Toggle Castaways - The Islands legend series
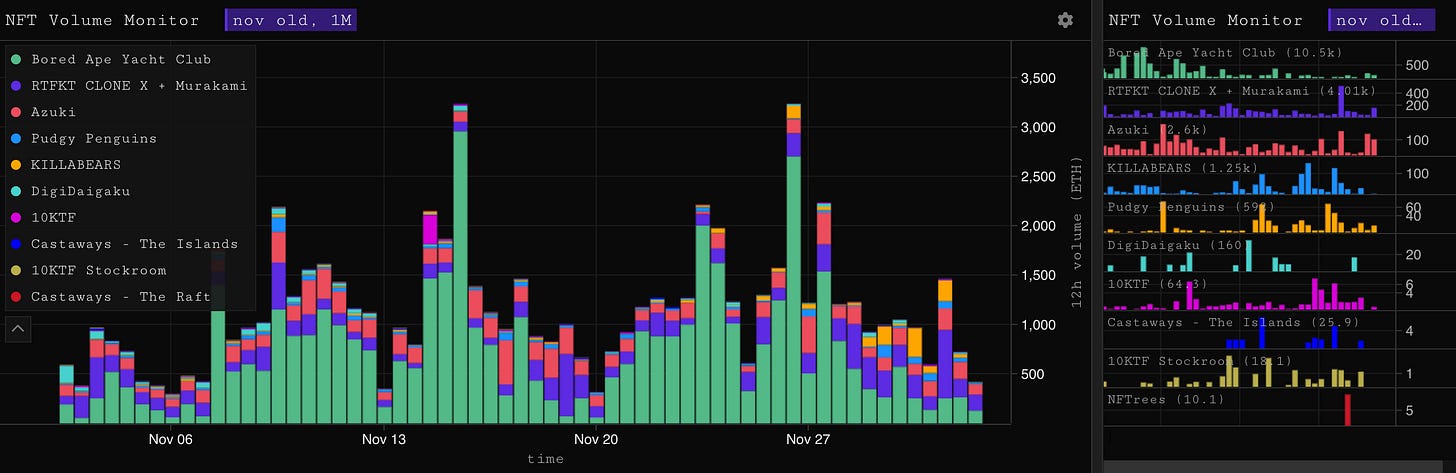The image size is (1456, 473). click(x=124, y=244)
